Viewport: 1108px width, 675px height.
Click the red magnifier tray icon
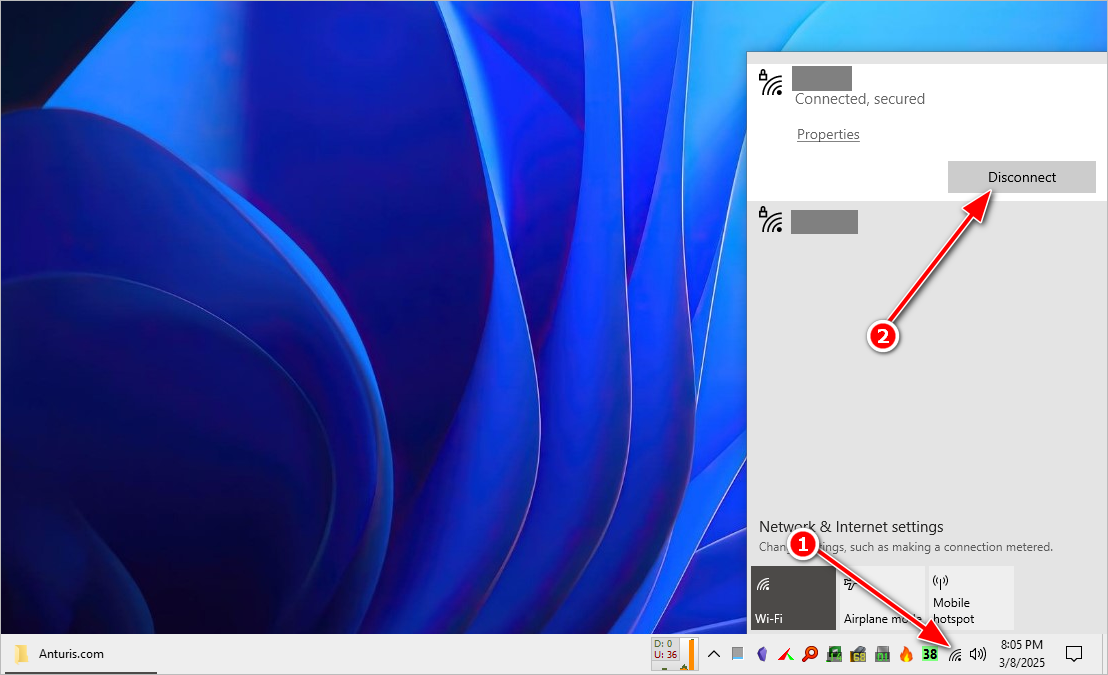pos(810,655)
